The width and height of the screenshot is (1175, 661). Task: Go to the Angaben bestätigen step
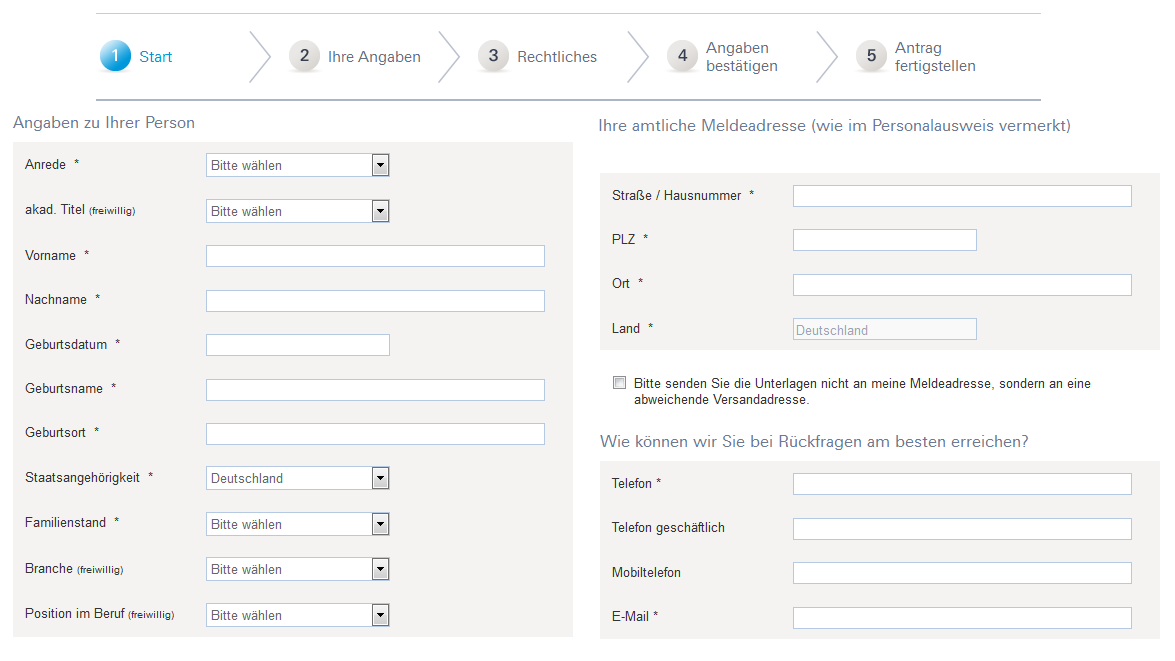741,57
